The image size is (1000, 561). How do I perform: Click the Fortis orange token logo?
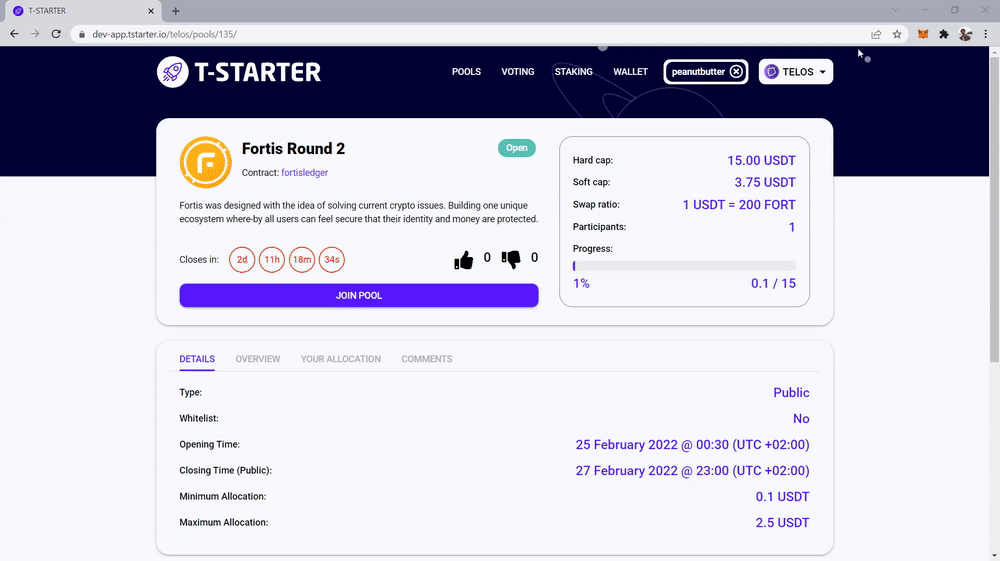tap(205, 162)
